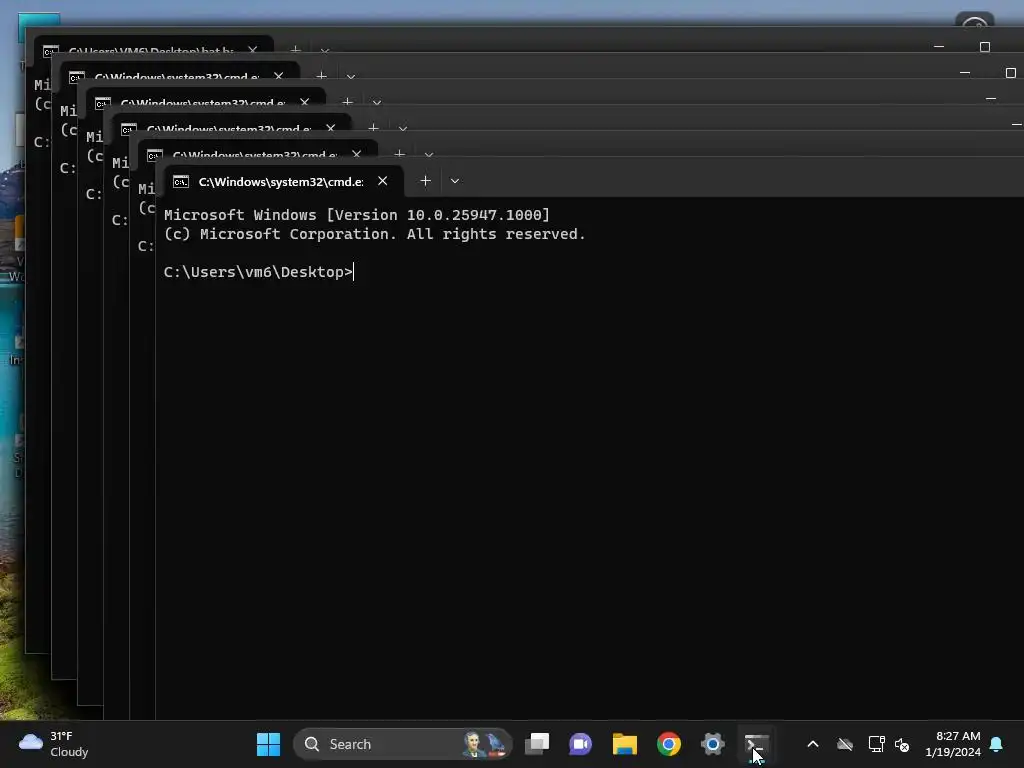Screen dimensions: 1024x768
Task: Open Task View from taskbar
Action: tap(537, 744)
